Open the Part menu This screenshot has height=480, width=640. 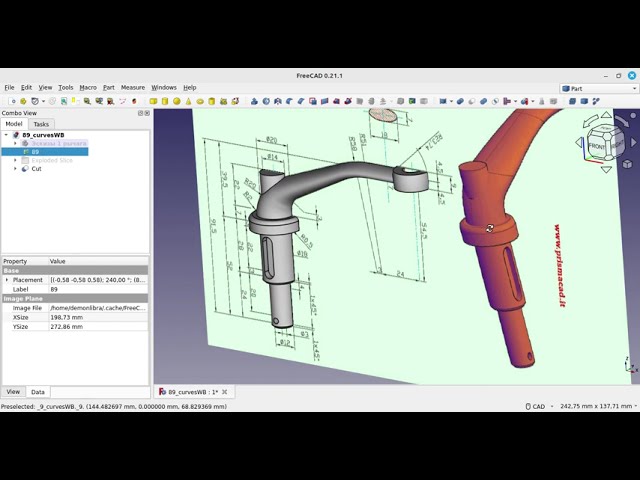109,87
